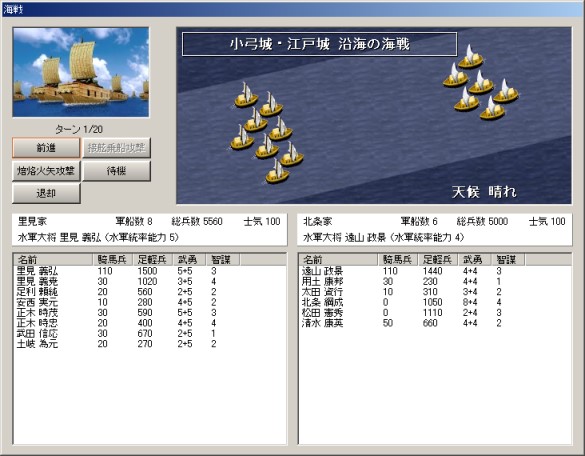
Task: Sort 北条 list by 名前 column header
Action: pos(338,259)
